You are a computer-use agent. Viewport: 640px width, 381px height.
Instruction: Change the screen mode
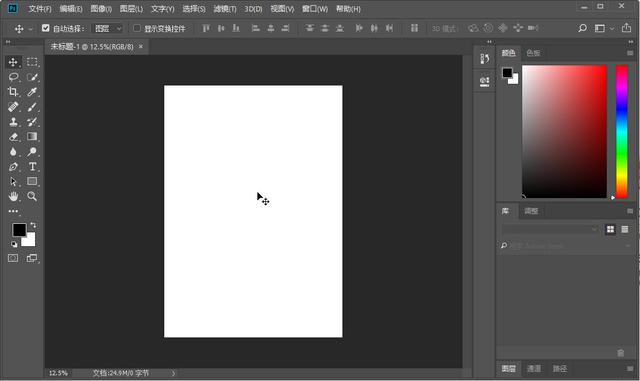point(31,258)
